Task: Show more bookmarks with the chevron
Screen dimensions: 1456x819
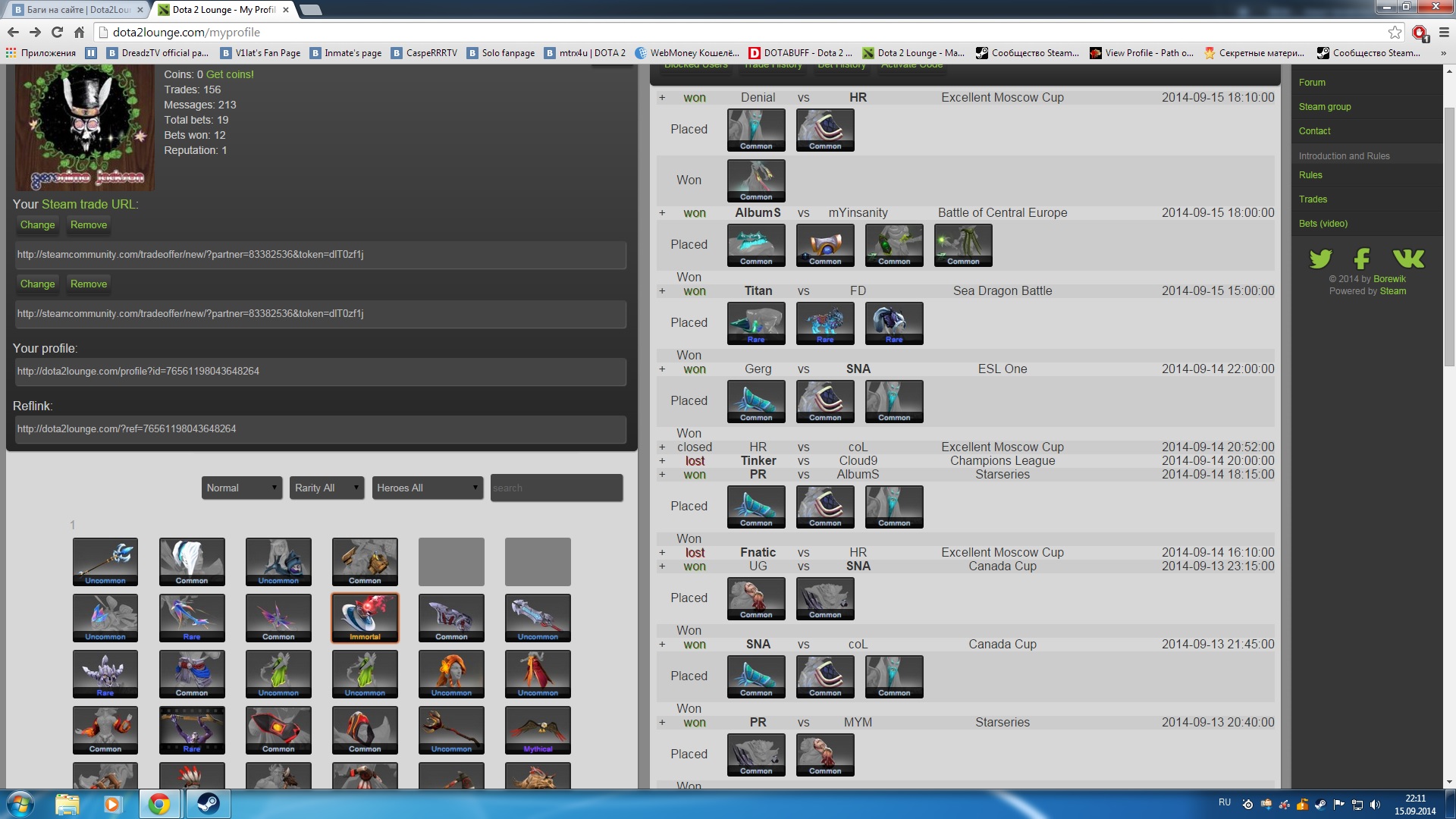Action: point(1443,53)
